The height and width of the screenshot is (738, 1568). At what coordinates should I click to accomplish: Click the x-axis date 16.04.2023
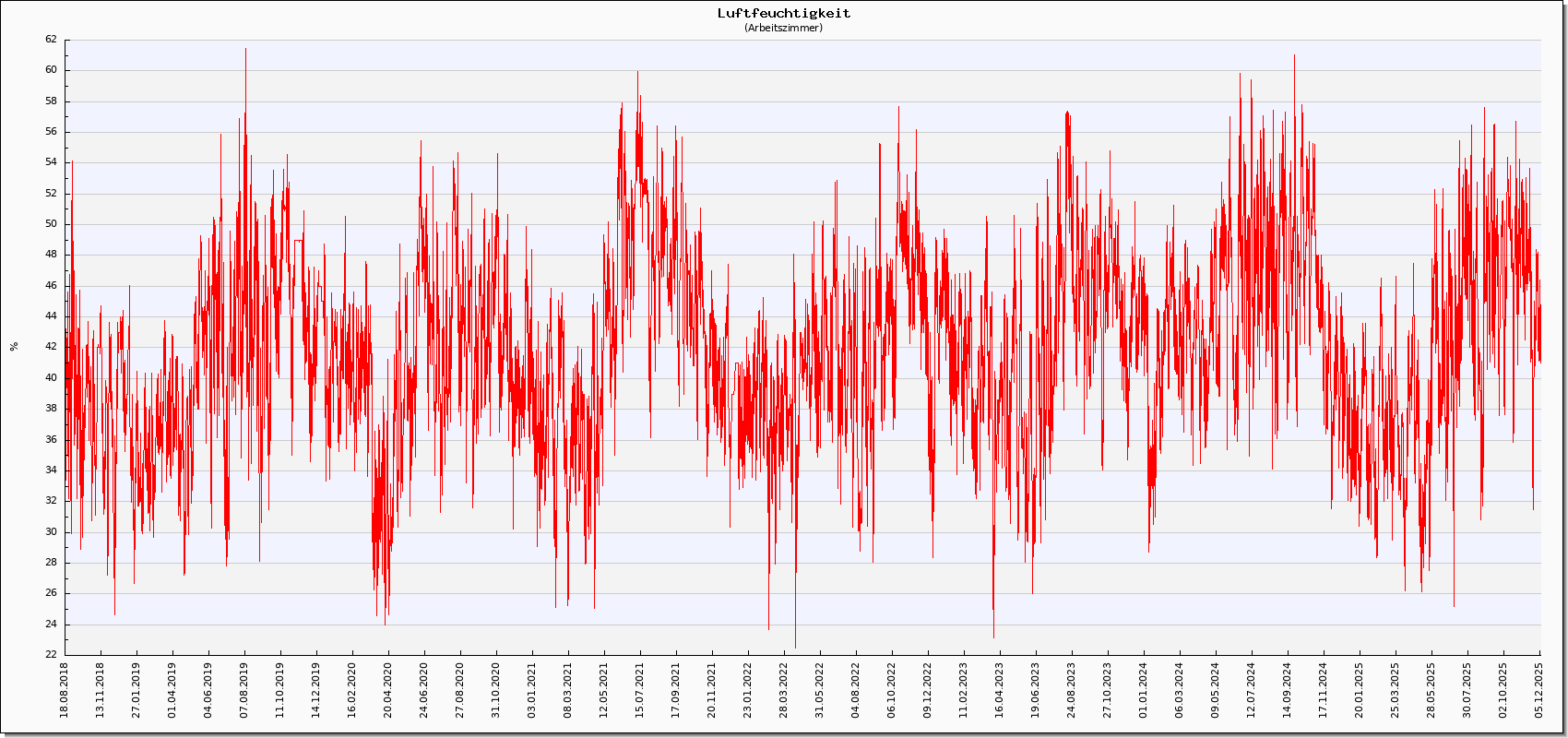click(x=1000, y=690)
